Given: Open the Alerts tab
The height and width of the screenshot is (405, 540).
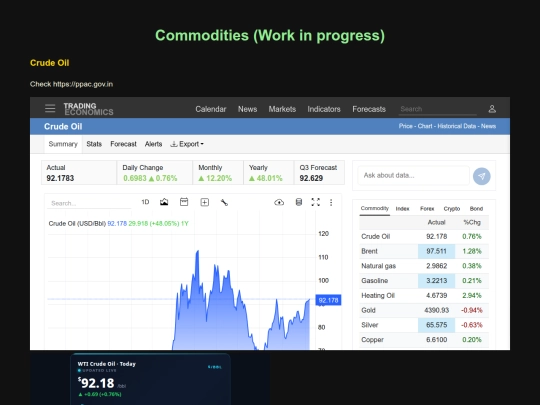Looking at the screenshot, I should [x=153, y=144].
